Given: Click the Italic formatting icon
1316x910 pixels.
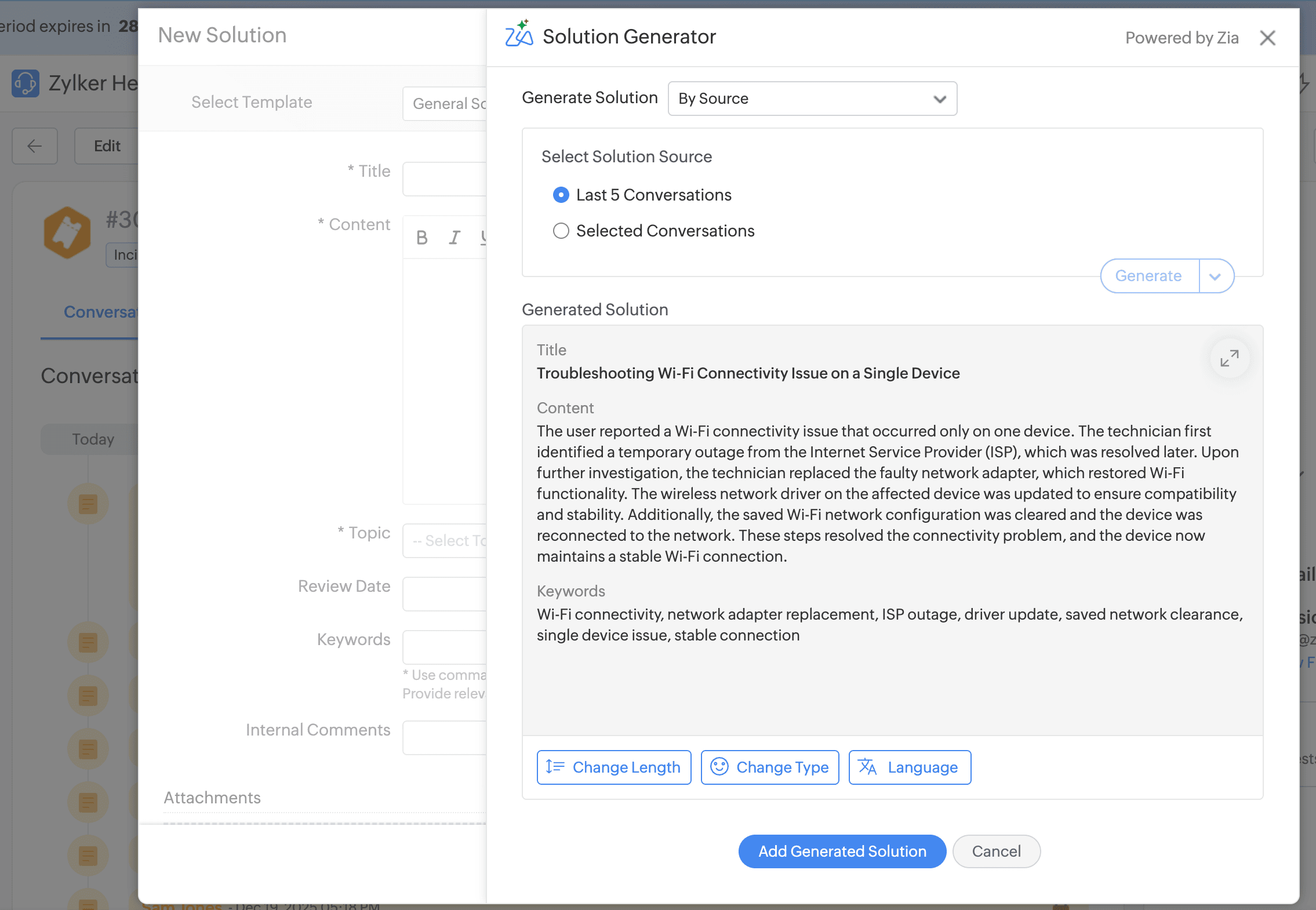Looking at the screenshot, I should (455, 238).
